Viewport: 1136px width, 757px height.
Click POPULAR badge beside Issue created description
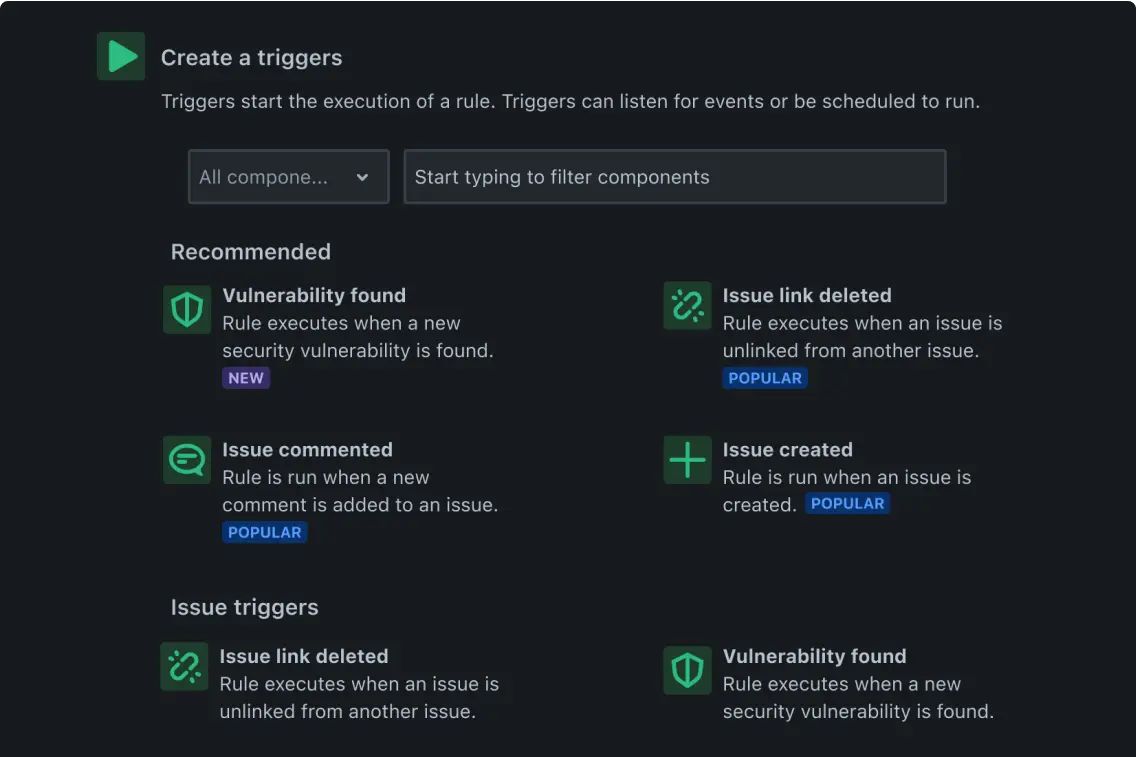(x=847, y=504)
